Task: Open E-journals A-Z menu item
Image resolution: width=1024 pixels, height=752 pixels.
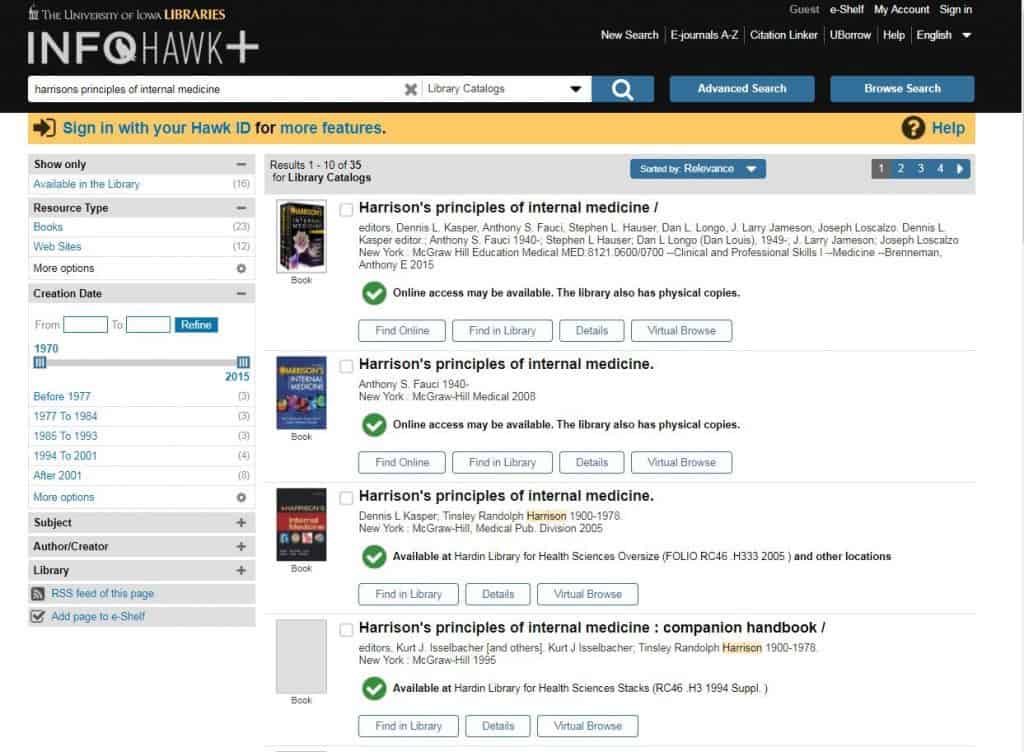Action: tap(704, 35)
